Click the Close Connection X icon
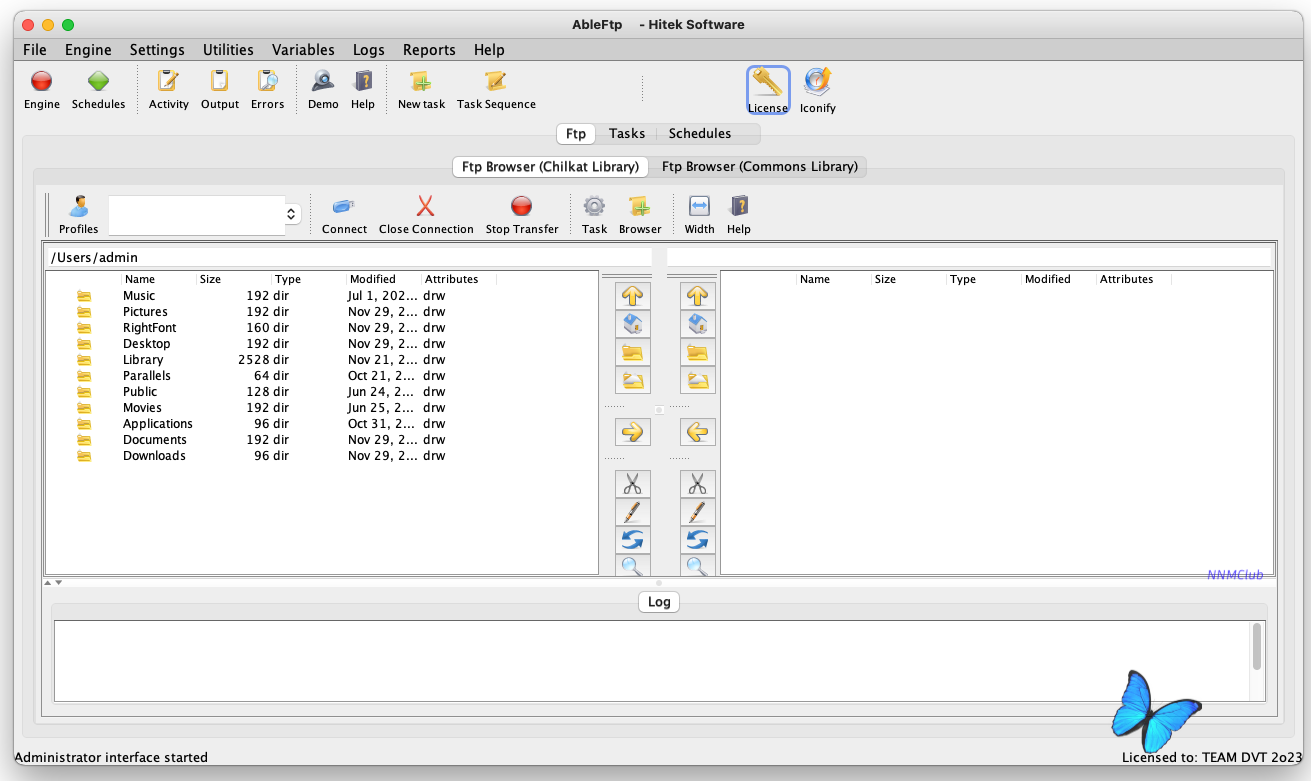This screenshot has height=781, width=1311. click(426, 206)
